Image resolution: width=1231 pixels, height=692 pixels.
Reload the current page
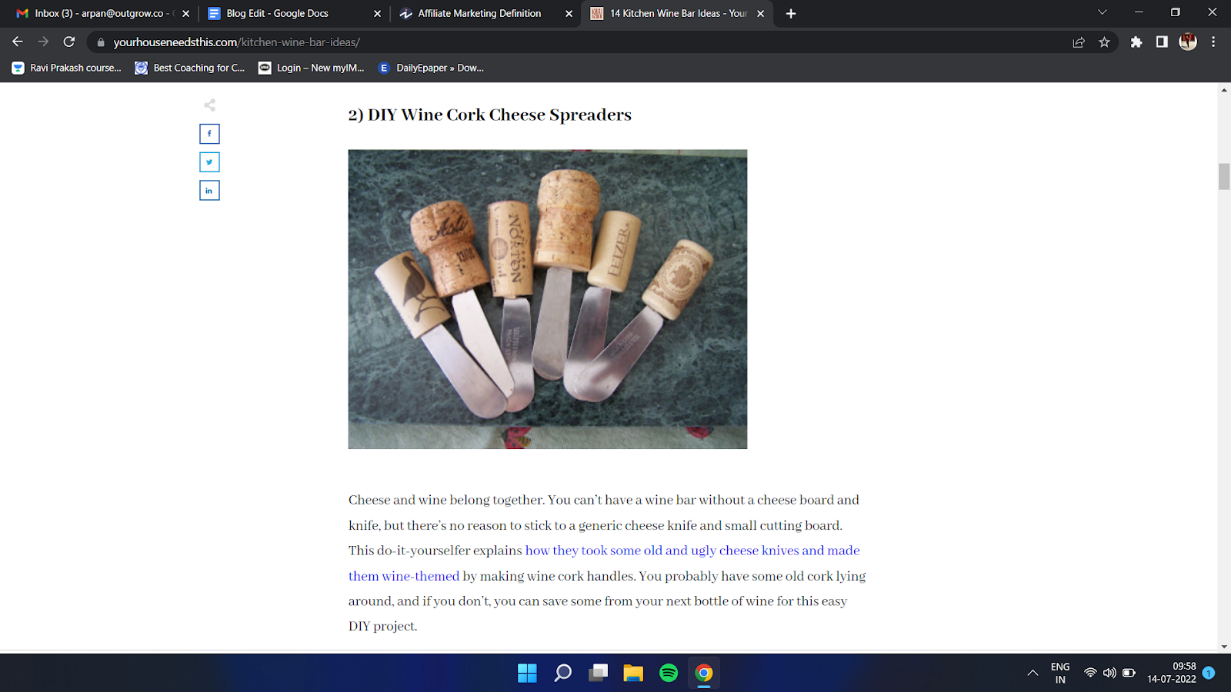pos(69,42)
